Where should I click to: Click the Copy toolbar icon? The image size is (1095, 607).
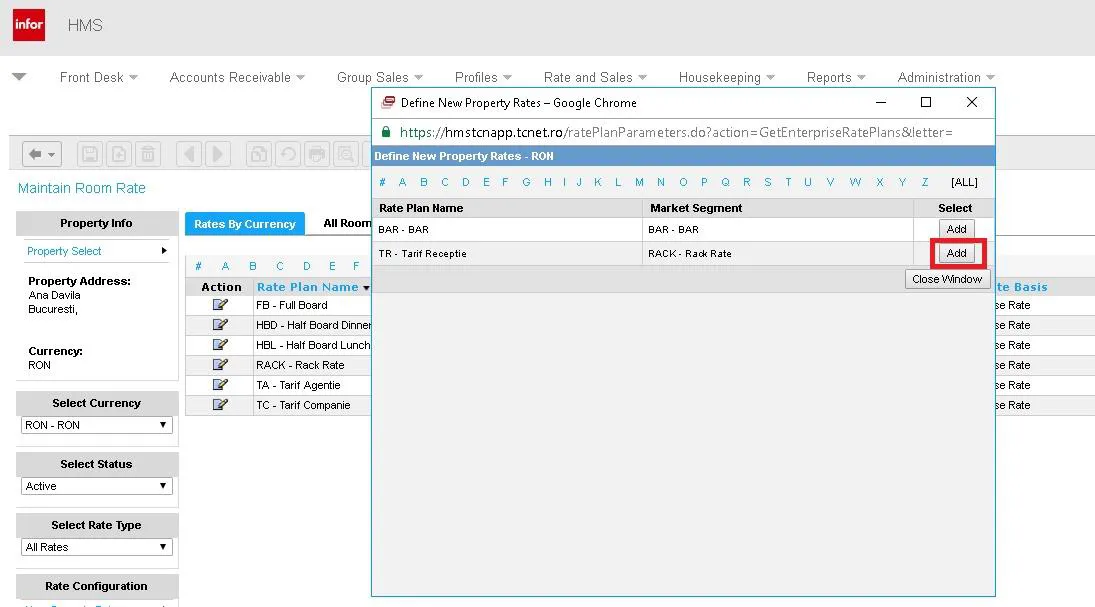(258, 154)
